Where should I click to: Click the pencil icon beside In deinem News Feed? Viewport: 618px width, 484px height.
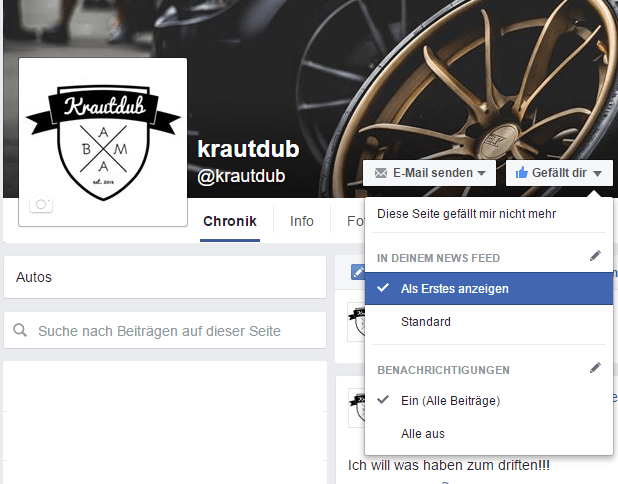595,256
